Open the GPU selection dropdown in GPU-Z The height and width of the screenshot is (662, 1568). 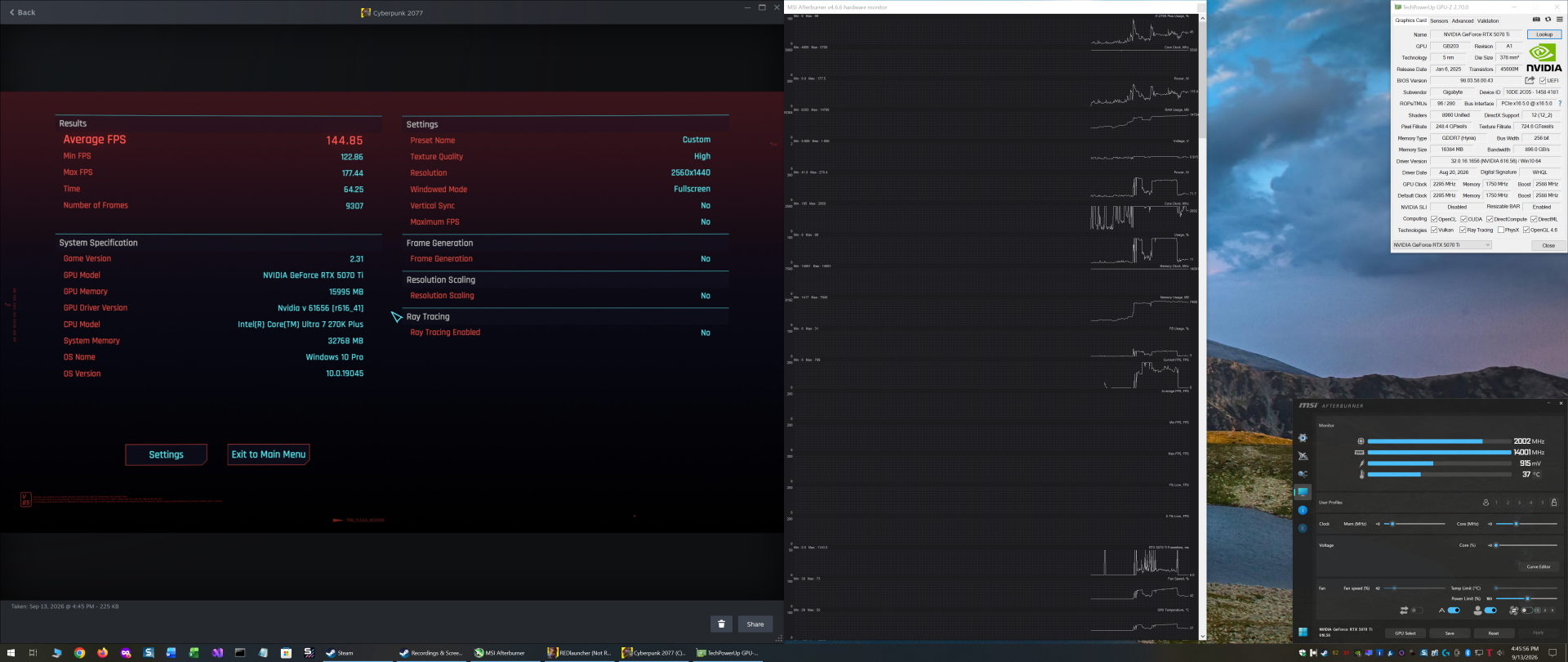pos(1442,245)
